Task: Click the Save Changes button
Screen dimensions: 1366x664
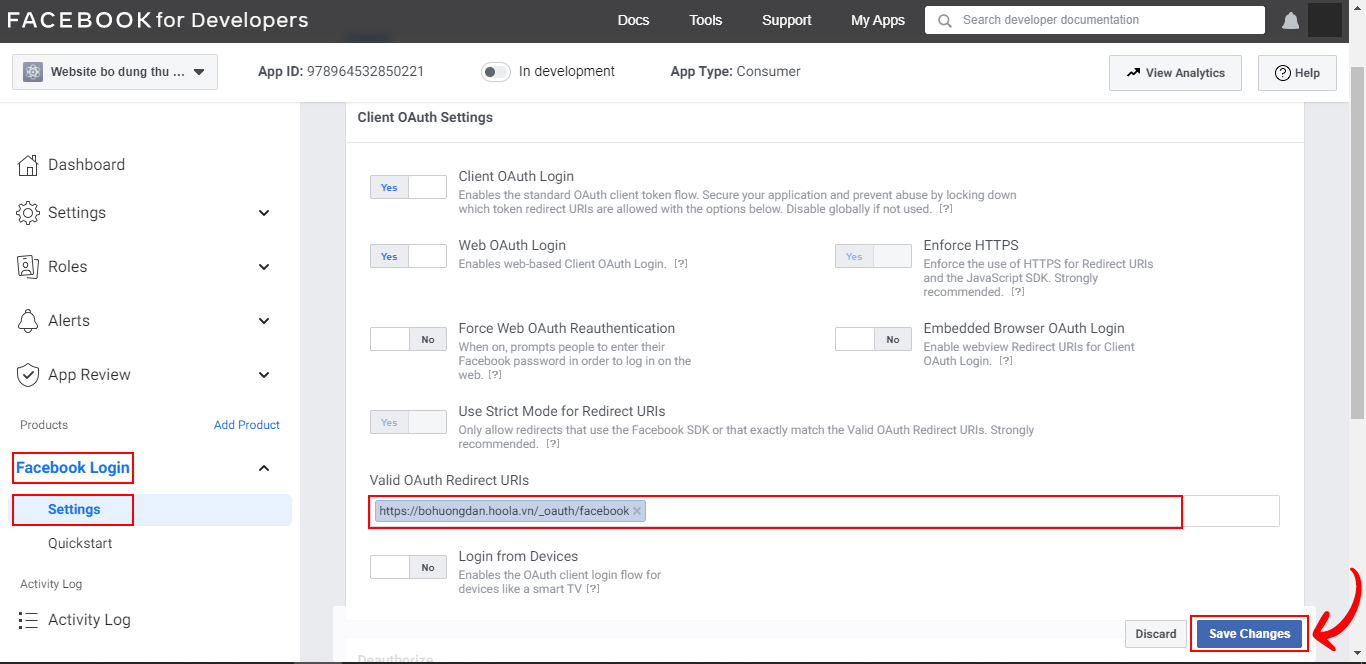Action: point(1249,634)
